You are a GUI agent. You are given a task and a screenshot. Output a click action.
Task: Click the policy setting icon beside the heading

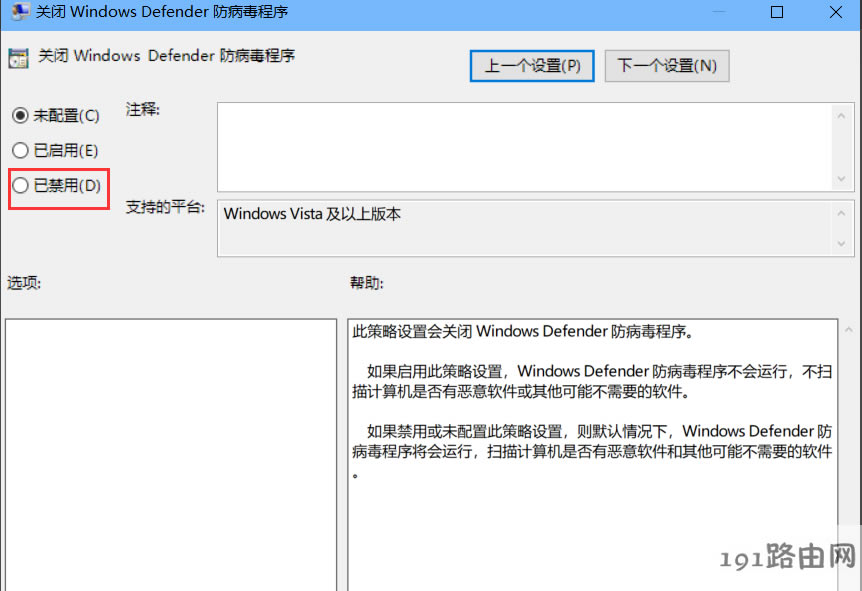tap(18, 58)
